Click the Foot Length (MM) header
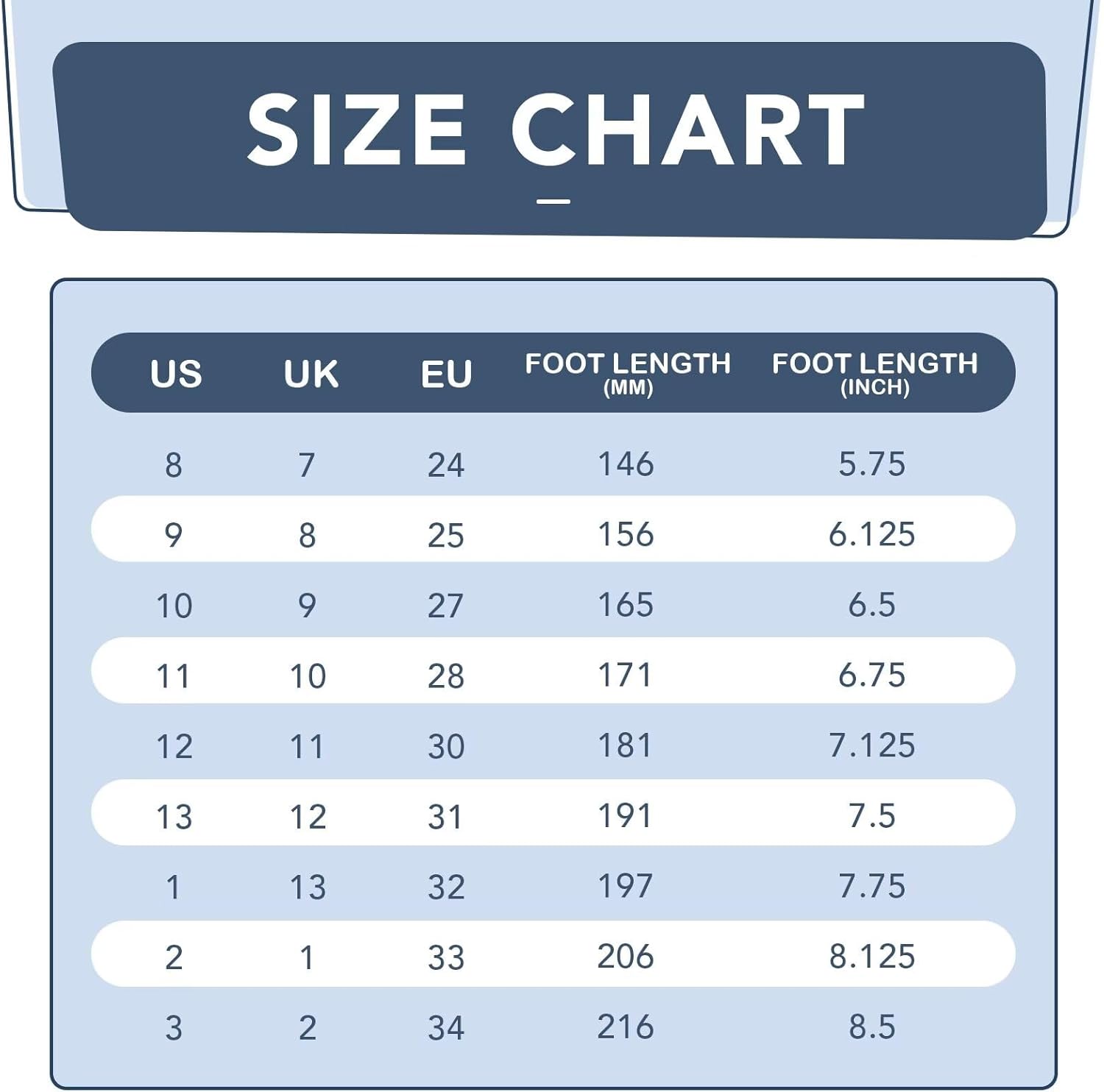Viewport: 1104px width, 1092px height. 628,372
